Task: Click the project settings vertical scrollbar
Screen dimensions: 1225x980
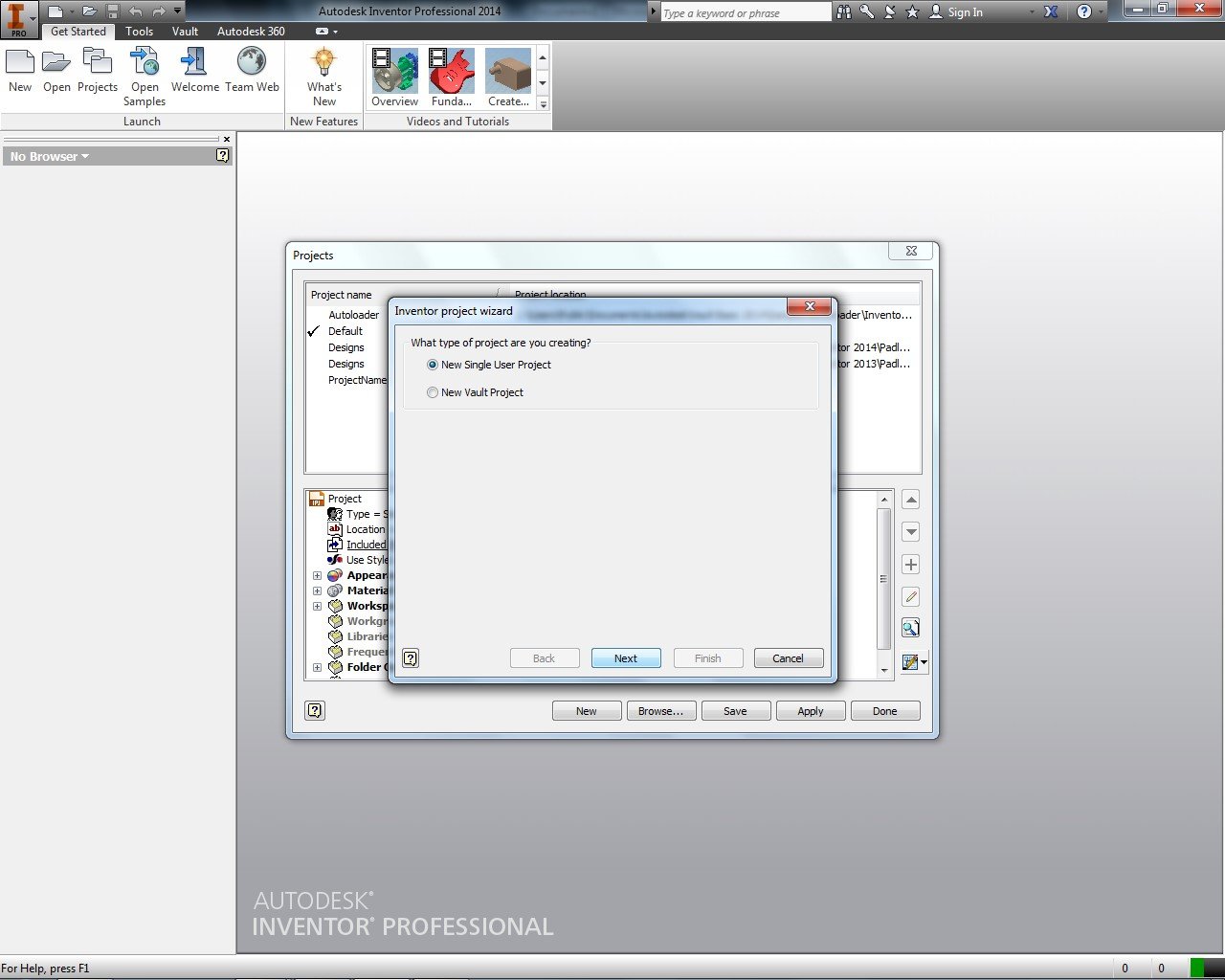Action: pos(884,580)
